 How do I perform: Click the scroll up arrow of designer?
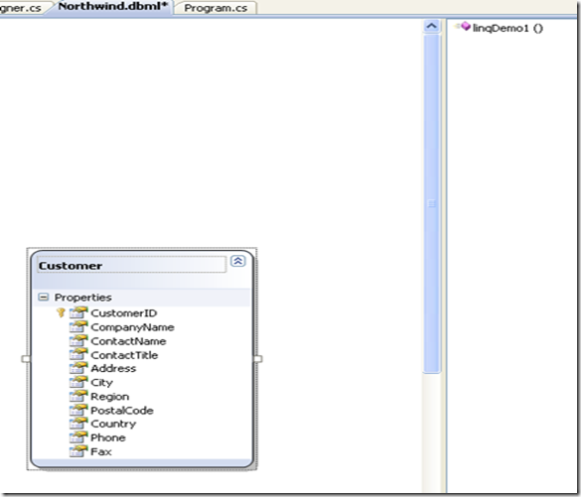tap(431, 26)
